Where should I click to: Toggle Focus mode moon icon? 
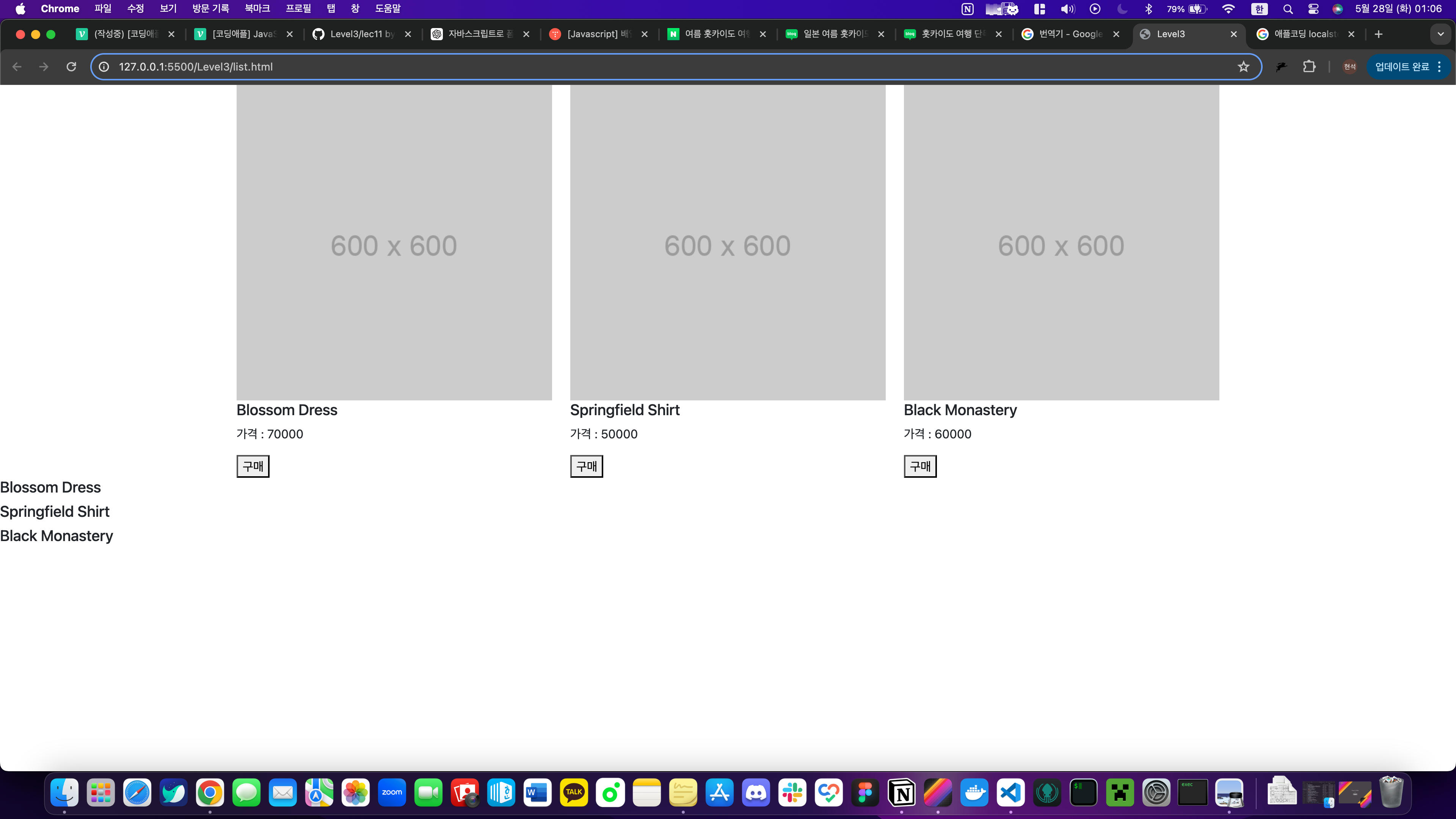tap(1122, 9)
